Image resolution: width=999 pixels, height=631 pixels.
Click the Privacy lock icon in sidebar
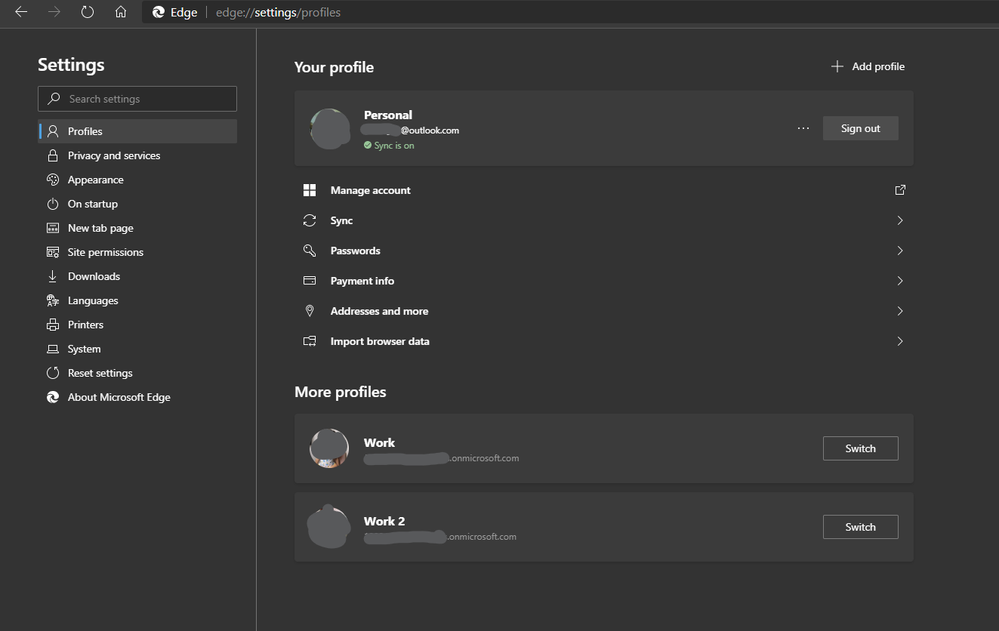pos(53,155)
